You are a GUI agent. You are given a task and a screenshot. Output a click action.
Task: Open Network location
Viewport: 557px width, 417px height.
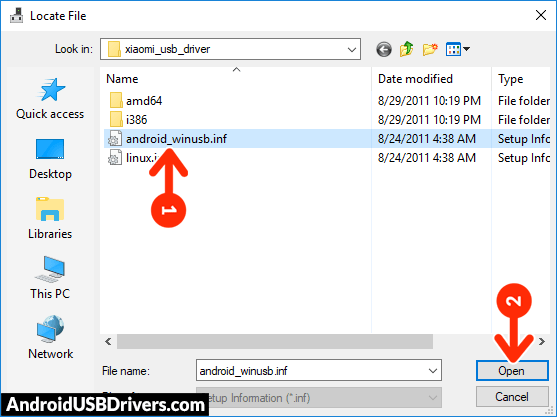click(50, 337)
